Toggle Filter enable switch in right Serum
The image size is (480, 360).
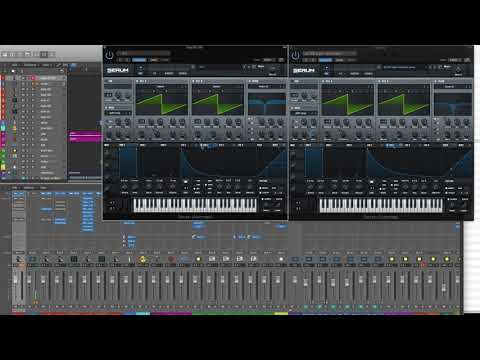coord(436,81)
